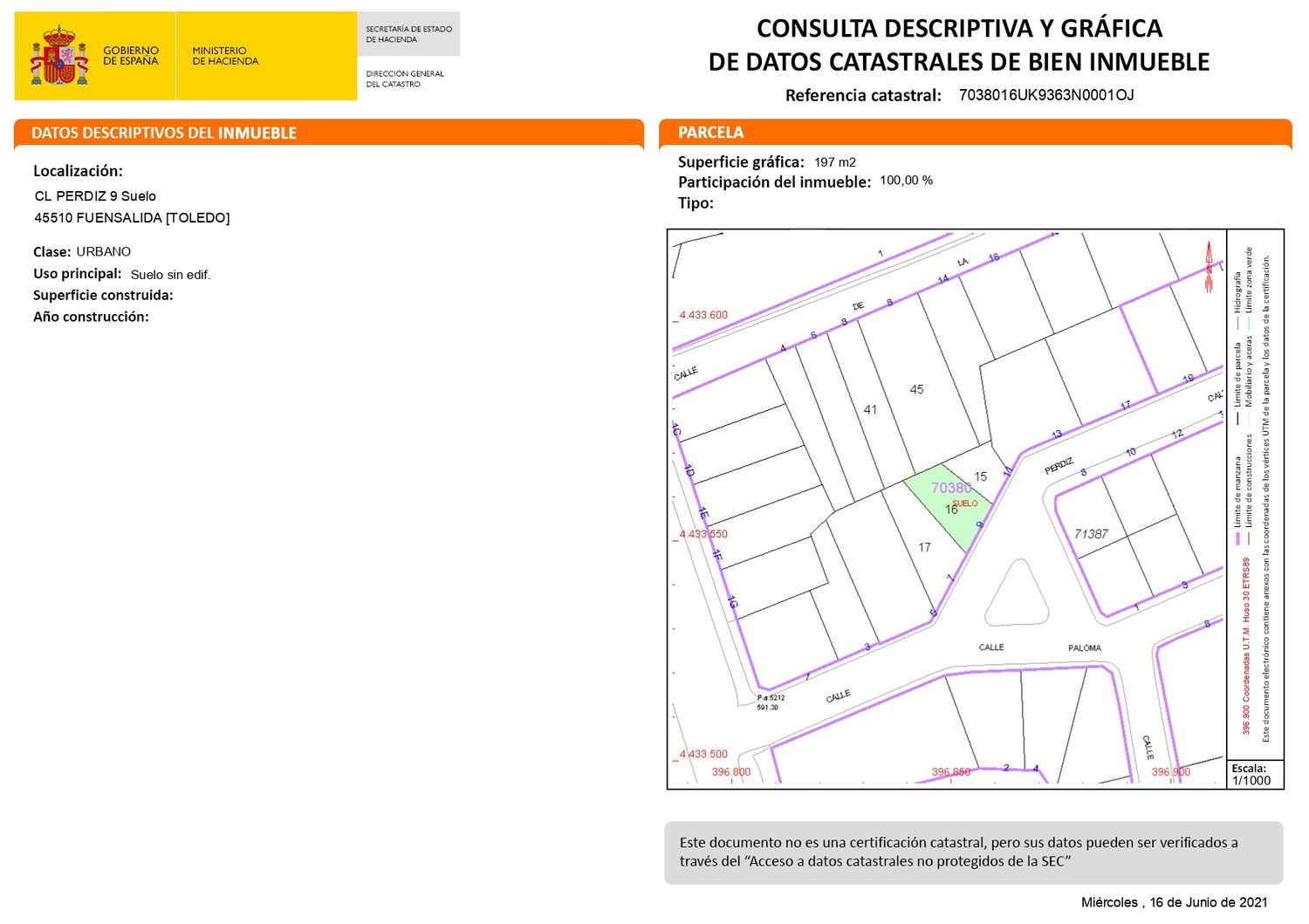Click the cadastral reference 7038016UK9363N0001OJ
This screenshot has height=924, width=1309.
(1045, 95)
